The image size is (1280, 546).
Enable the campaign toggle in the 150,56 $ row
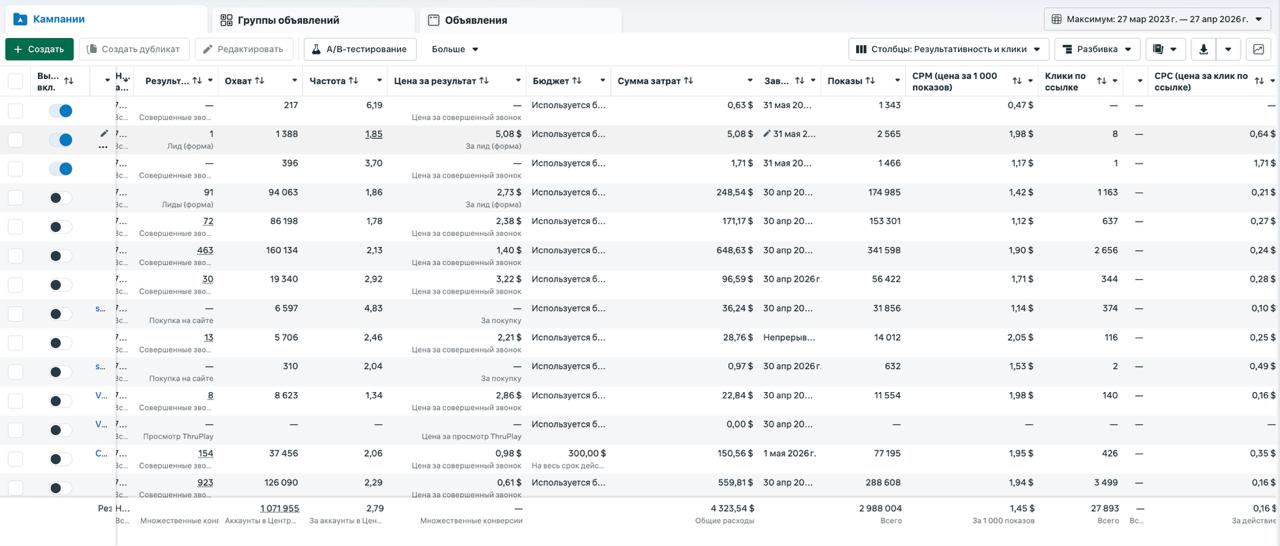(x=60, y=459)
